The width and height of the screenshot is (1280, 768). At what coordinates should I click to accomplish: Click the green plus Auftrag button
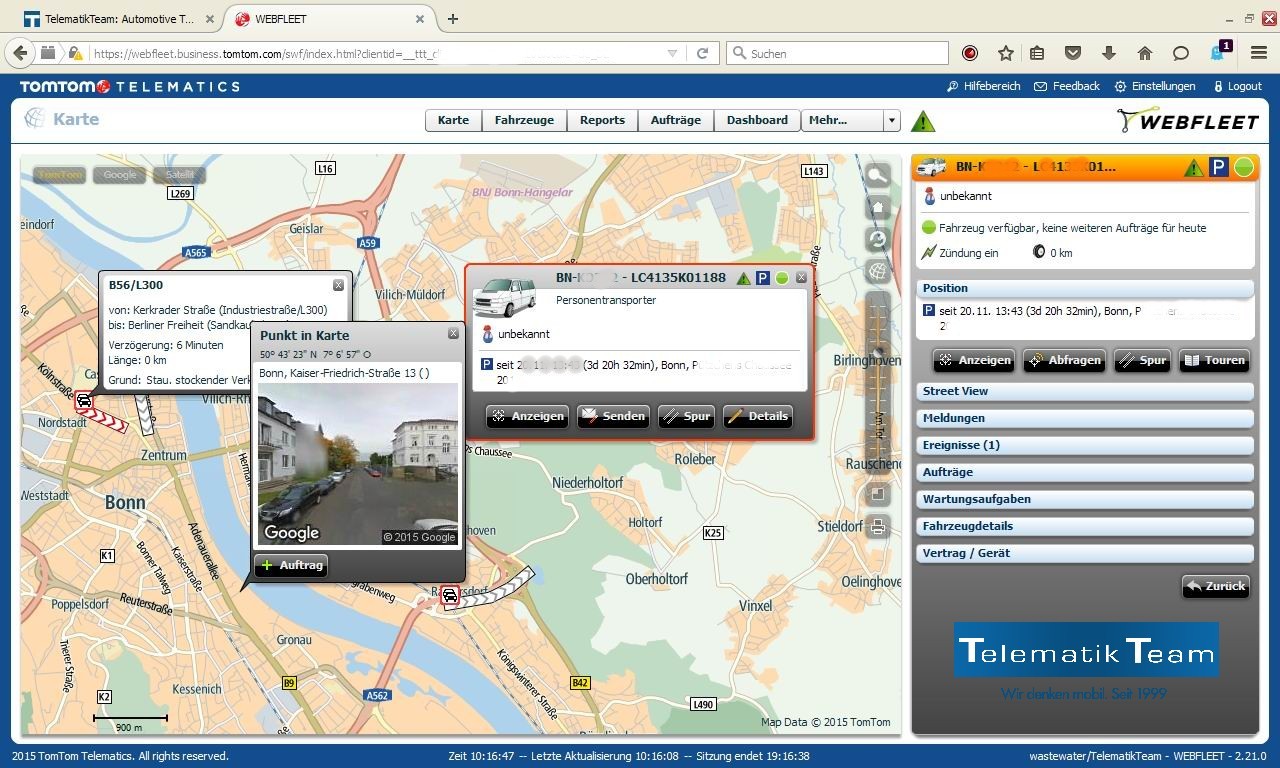click(x=291, y=565)
